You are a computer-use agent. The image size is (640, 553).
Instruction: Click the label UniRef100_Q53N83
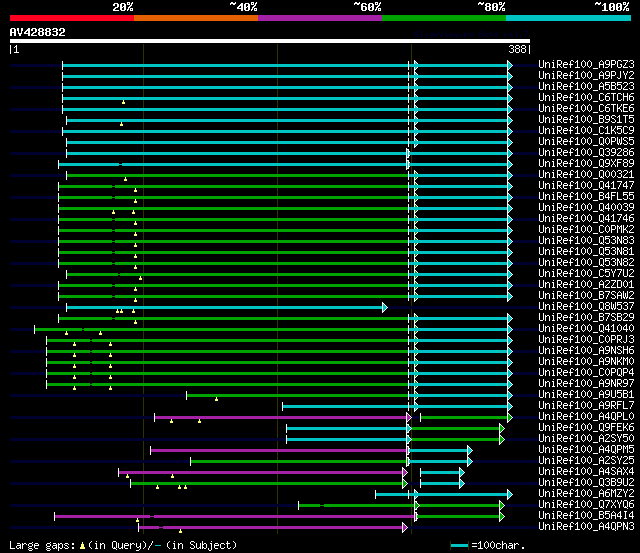(586, 241)
